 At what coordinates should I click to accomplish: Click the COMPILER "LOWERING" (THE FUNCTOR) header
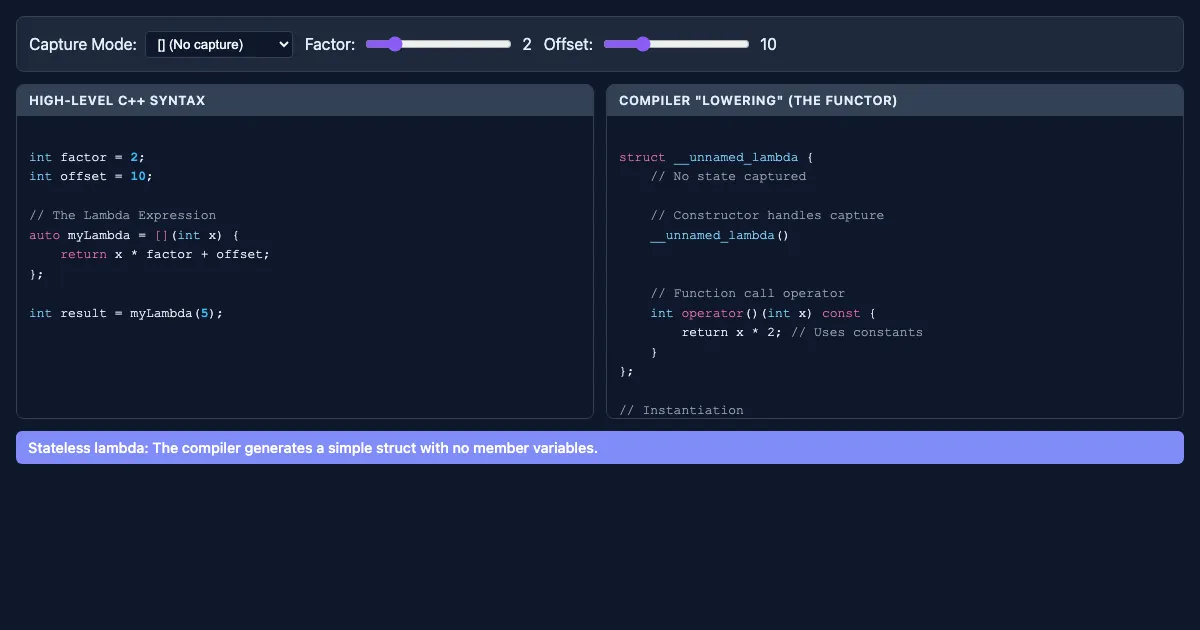[x=895, y=100]
